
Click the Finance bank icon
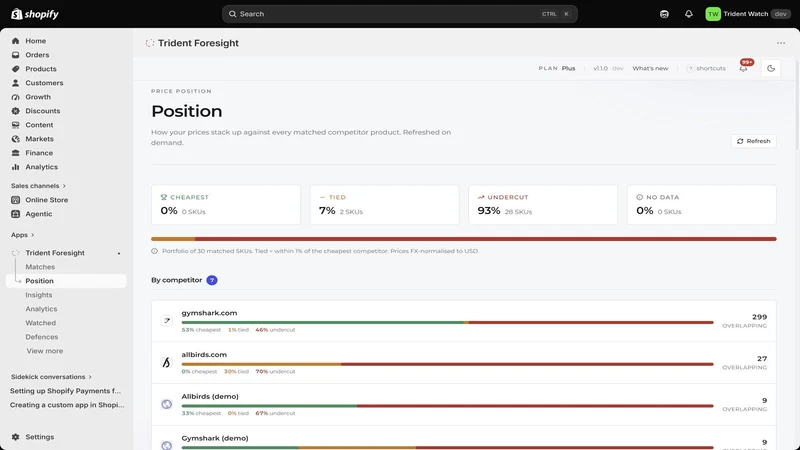[15, 153]
